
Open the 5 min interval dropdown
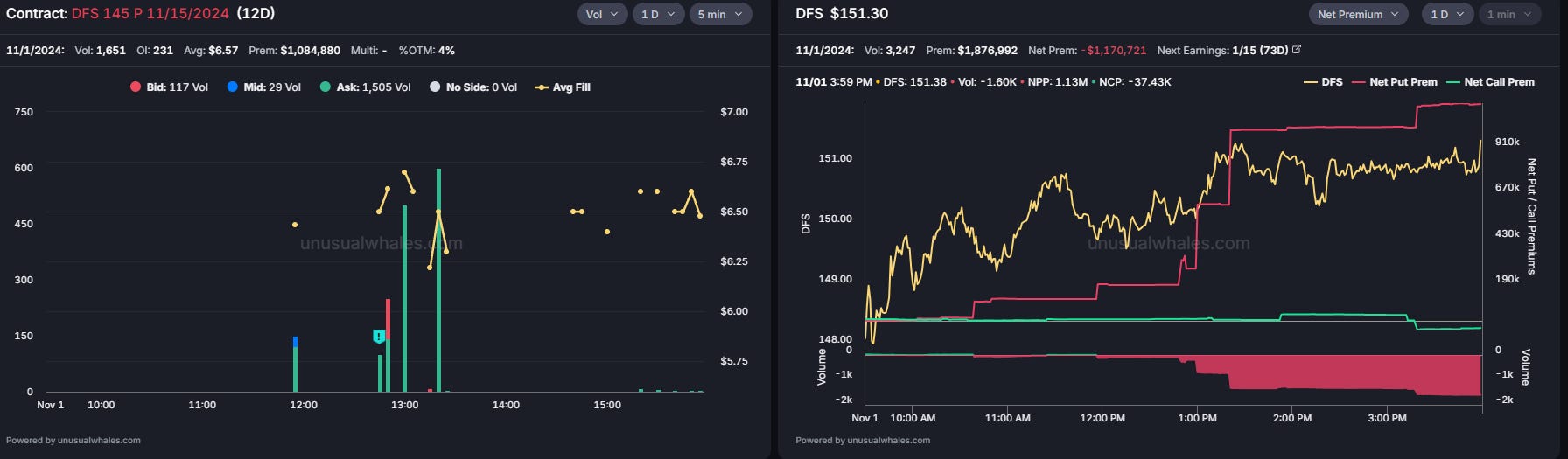[x=720, y=14]
